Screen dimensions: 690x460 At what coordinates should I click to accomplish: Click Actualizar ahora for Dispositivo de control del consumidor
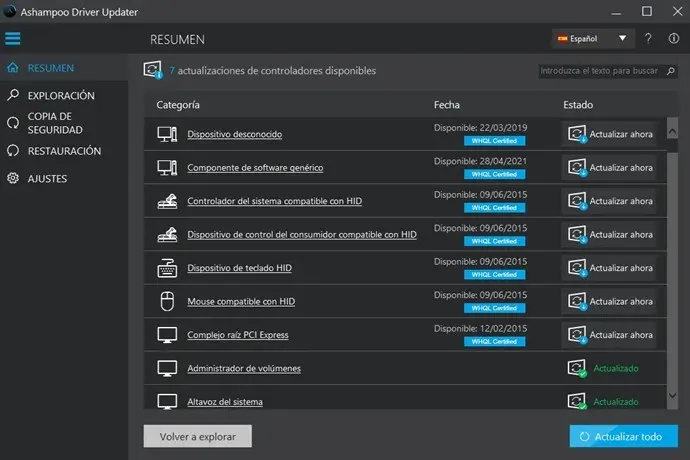click(x=609, y=234)
